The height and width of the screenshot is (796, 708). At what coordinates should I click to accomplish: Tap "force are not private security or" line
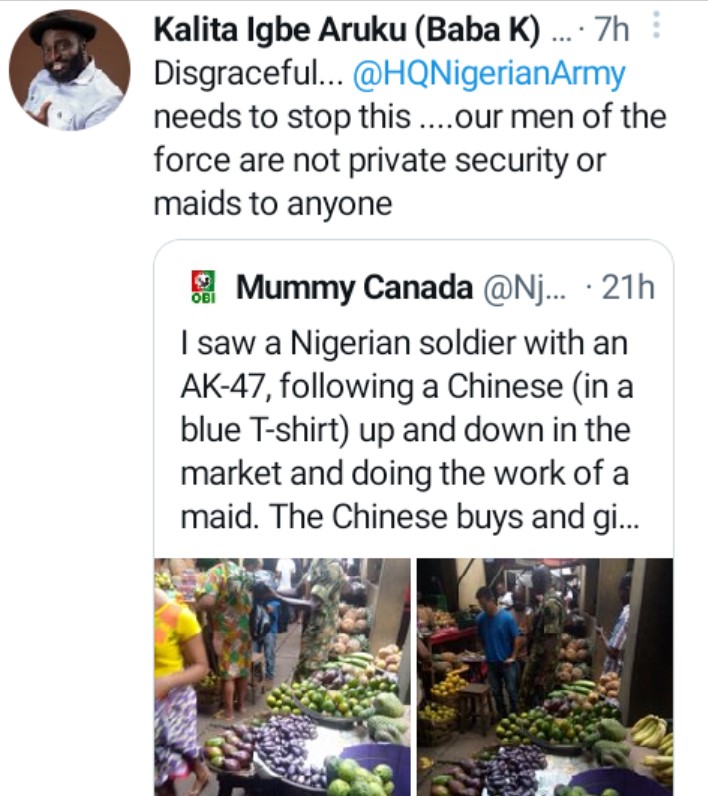[380, 160]
